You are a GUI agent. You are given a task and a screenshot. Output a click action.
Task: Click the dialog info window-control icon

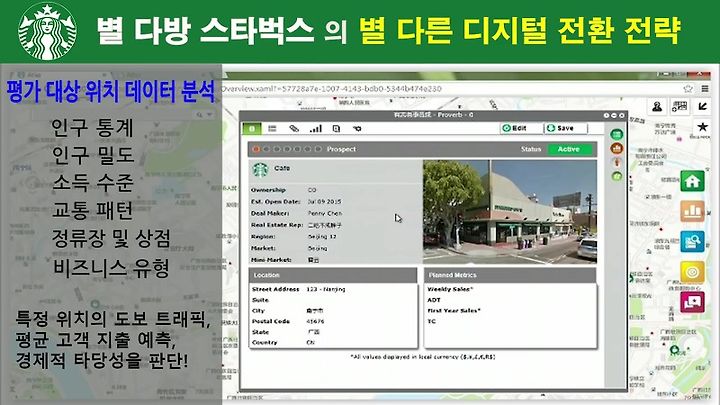pyautogui.click(x=606, y=115)
